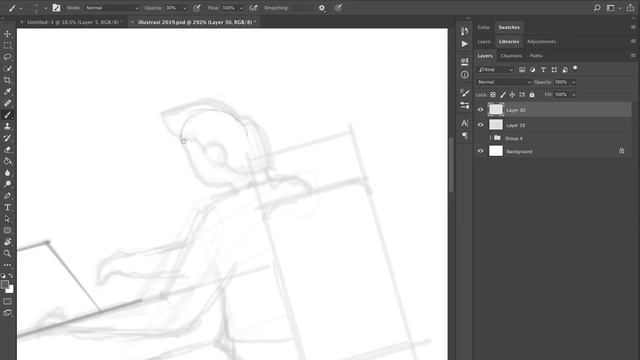Click the foreground color swatch

pyautogui.click(x=5, y=284)
